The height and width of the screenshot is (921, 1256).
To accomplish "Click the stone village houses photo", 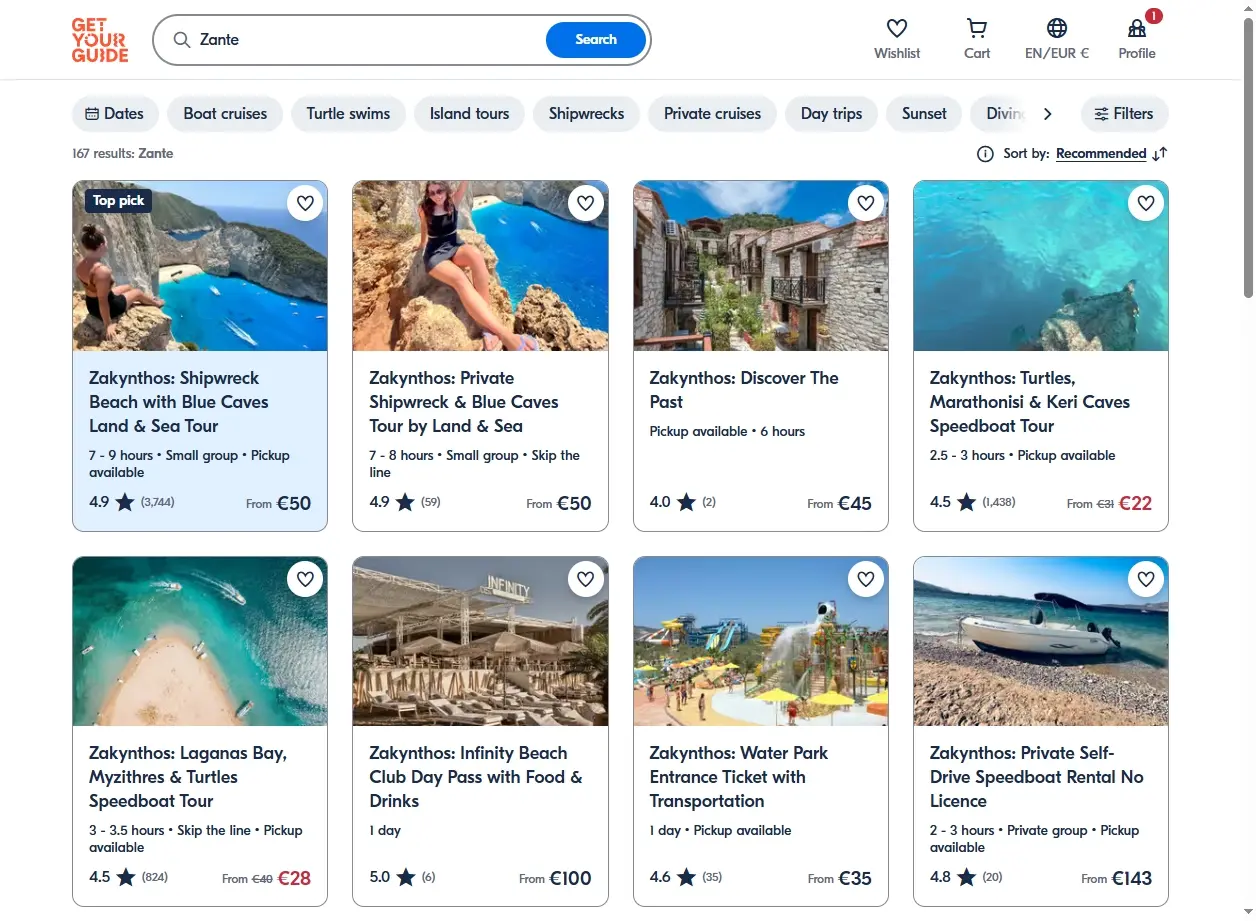I will 761,266.
